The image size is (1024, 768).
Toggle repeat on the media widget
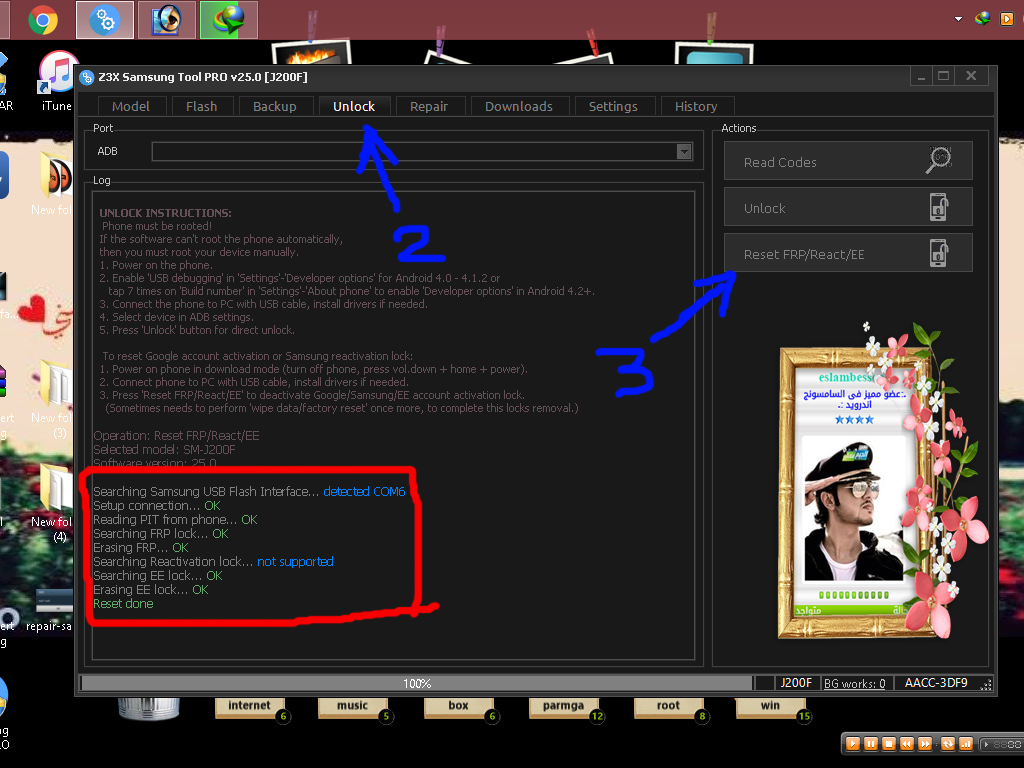pyautogui.click(x=948, y=744)
